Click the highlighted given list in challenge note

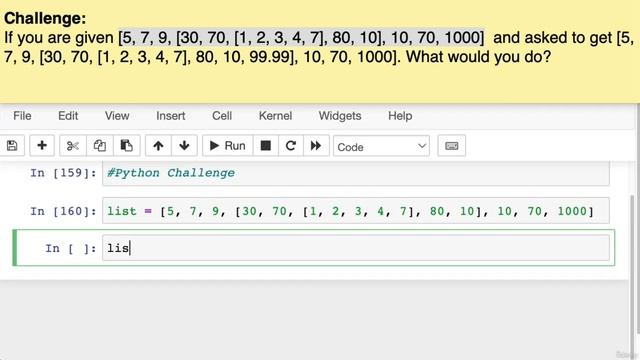(301, 38)
